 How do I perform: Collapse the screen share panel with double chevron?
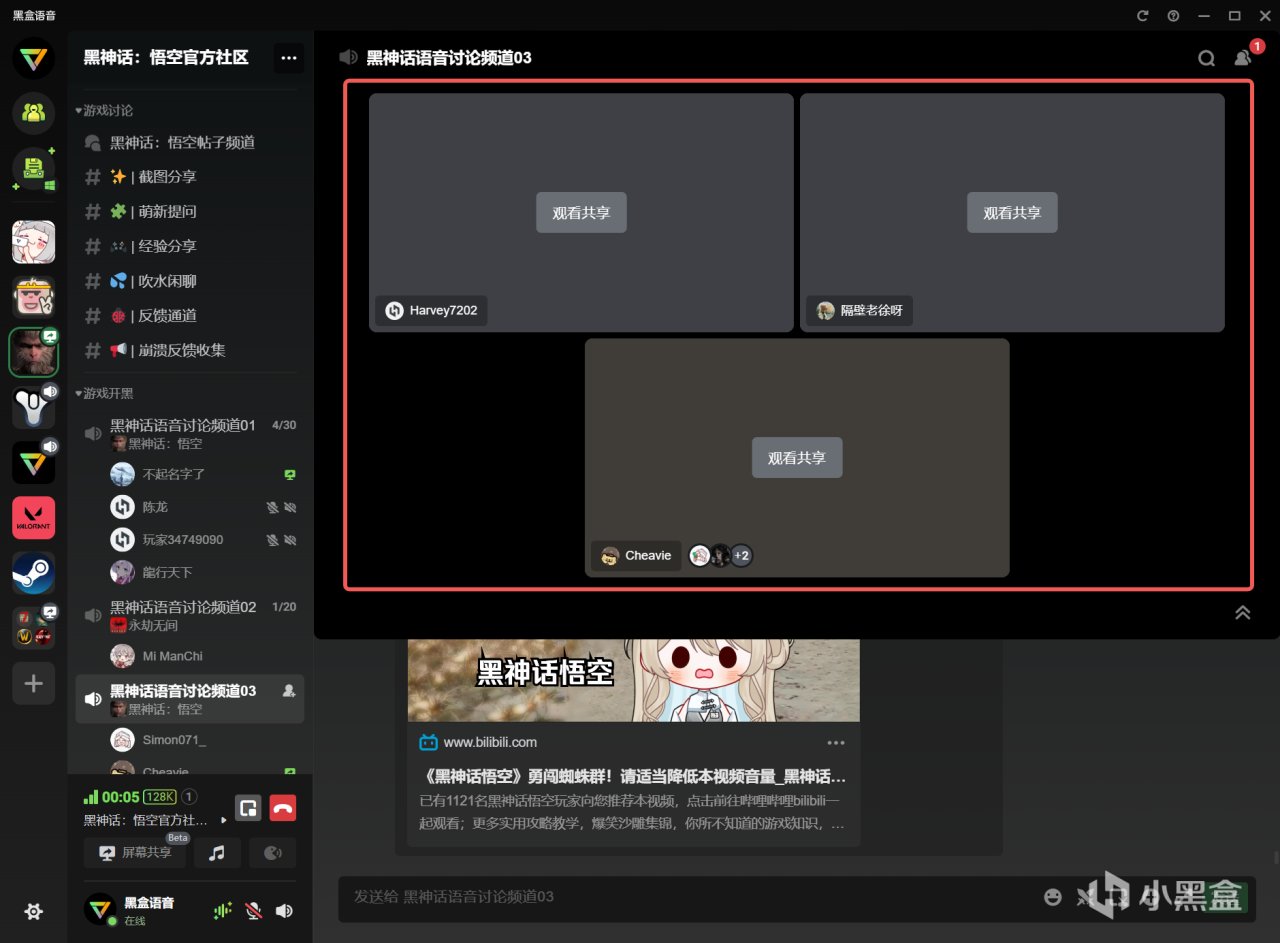click(x=1243, y=612)
